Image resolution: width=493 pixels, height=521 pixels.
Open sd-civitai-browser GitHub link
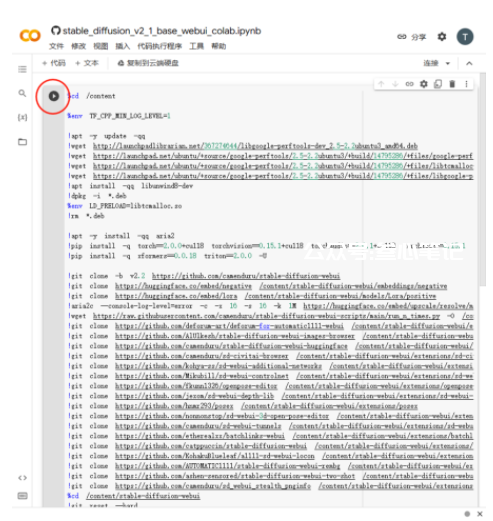coord(201,356)
